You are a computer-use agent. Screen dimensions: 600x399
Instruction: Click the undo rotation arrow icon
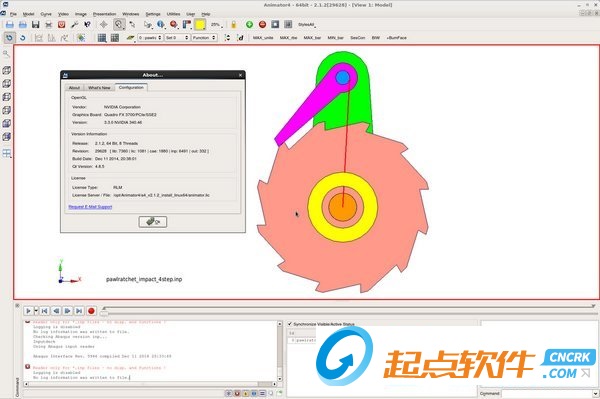click(23, 37)
